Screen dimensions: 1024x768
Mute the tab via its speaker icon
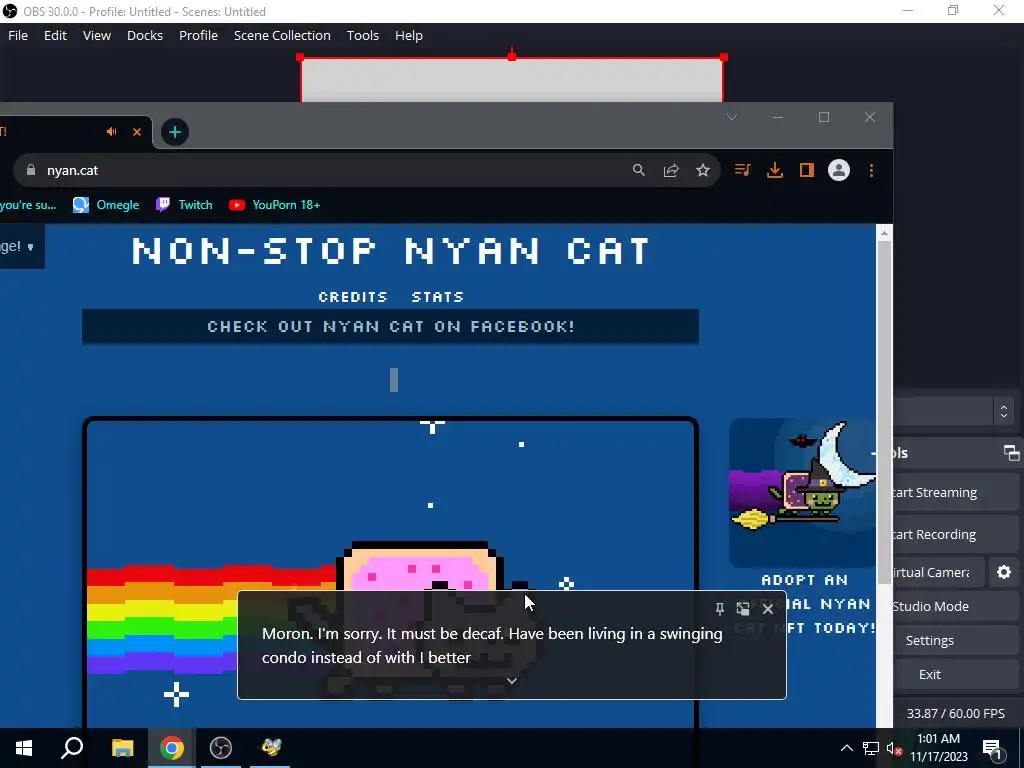(x=112, y=132)
